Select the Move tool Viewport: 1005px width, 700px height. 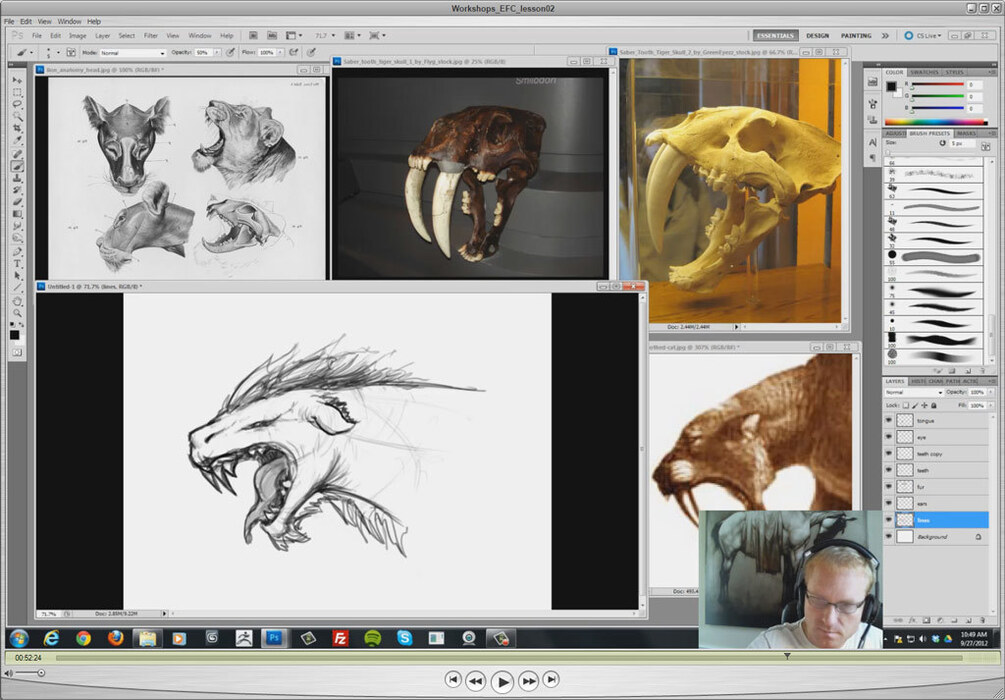17,80
